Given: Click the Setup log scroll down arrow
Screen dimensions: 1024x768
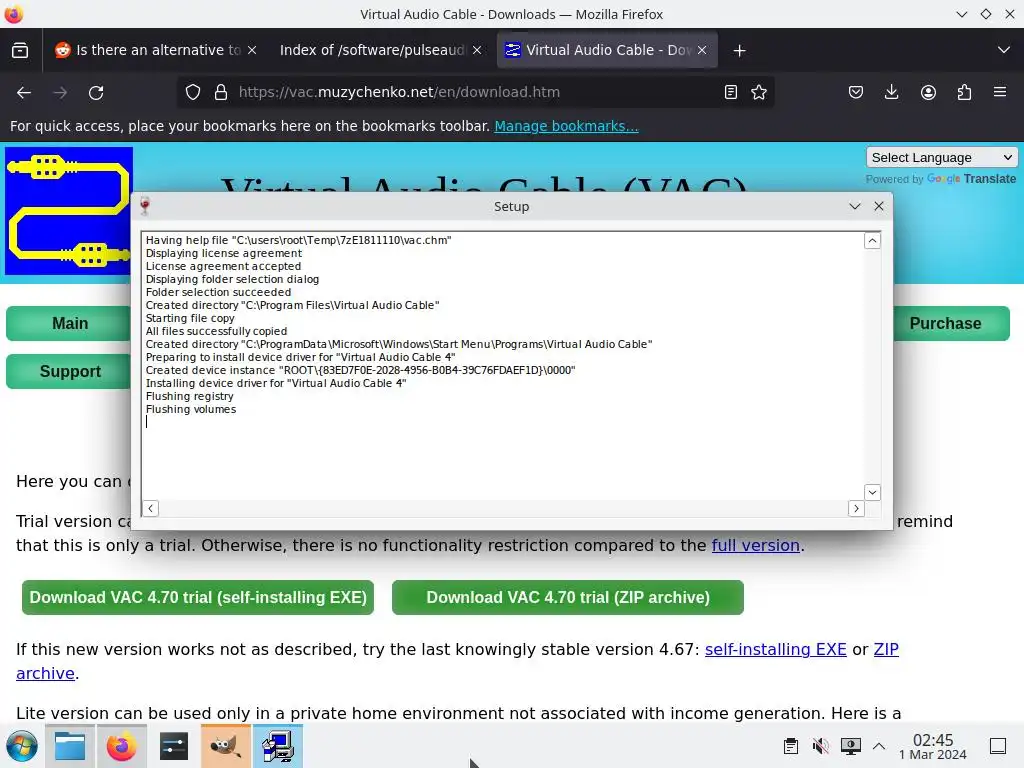Looking at the screenshot, I should click(x=872, y=492).
